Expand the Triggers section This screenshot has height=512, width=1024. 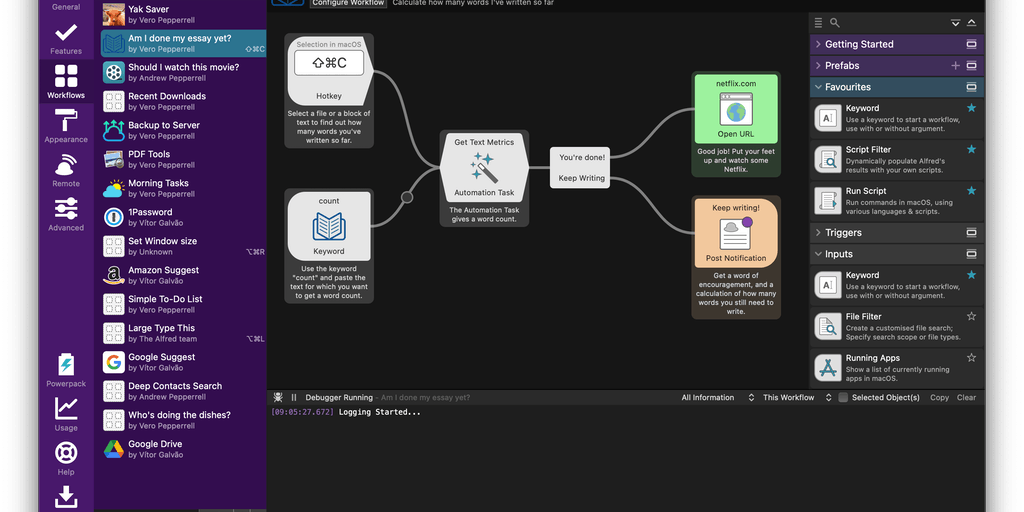843,233
